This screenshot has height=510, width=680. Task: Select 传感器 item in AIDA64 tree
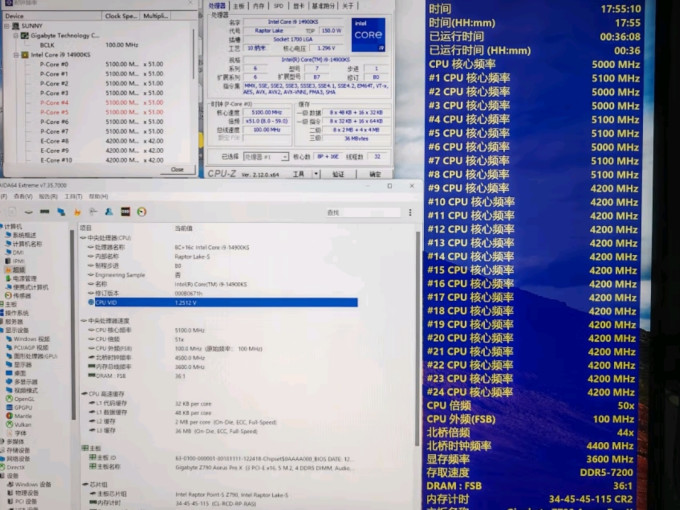18,295
